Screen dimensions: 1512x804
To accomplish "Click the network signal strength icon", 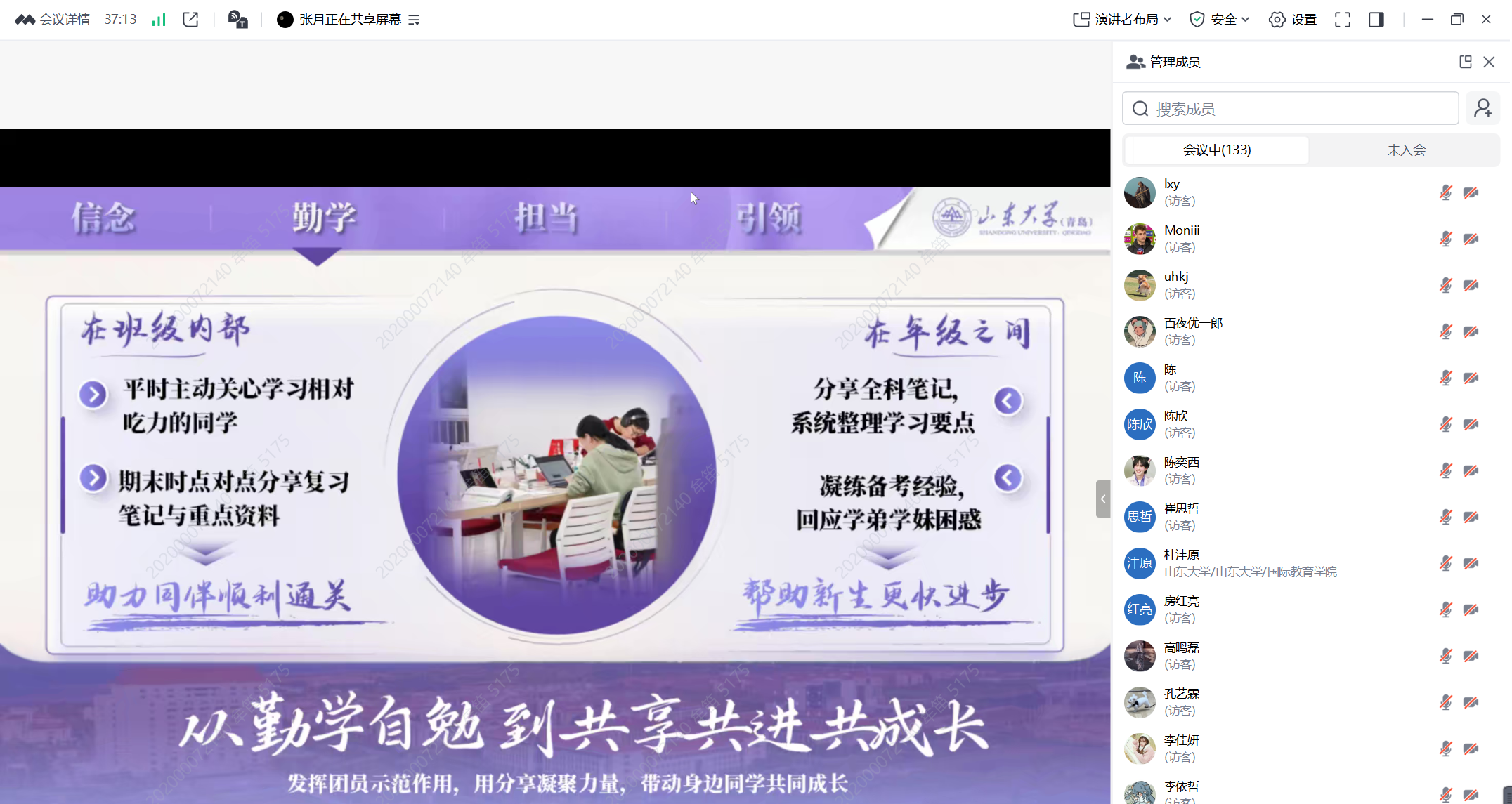I will click(159, 20).
